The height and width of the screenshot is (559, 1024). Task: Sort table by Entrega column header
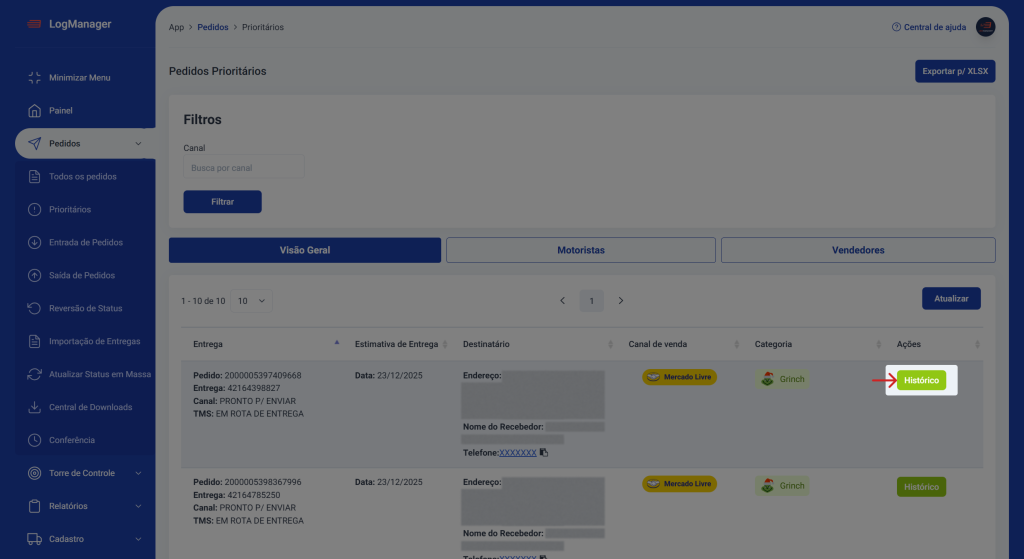[x=208, y=344]
